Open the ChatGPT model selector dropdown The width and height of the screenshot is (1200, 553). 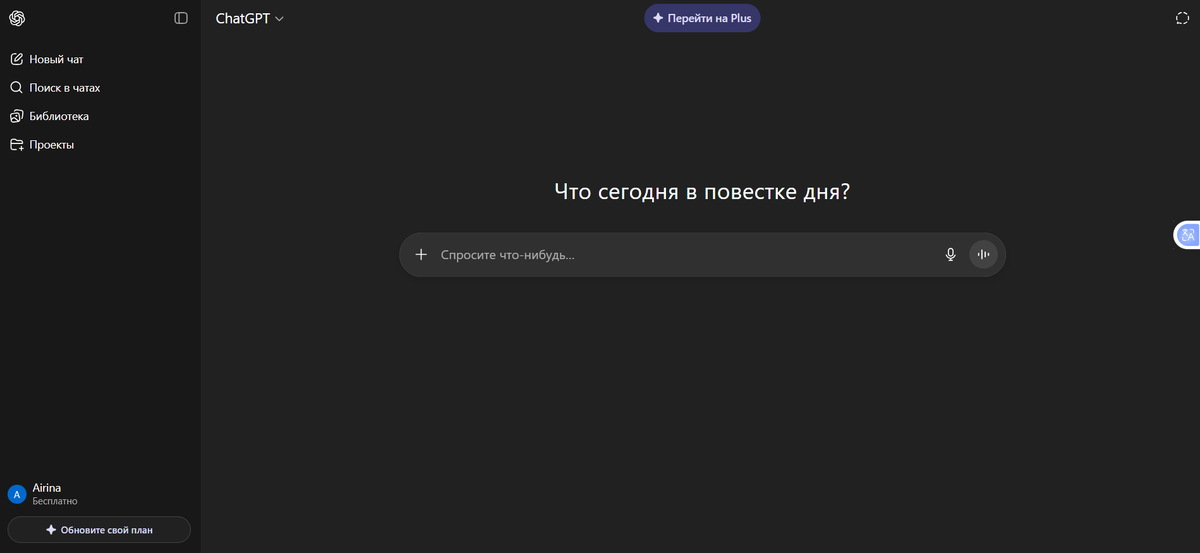250,18
